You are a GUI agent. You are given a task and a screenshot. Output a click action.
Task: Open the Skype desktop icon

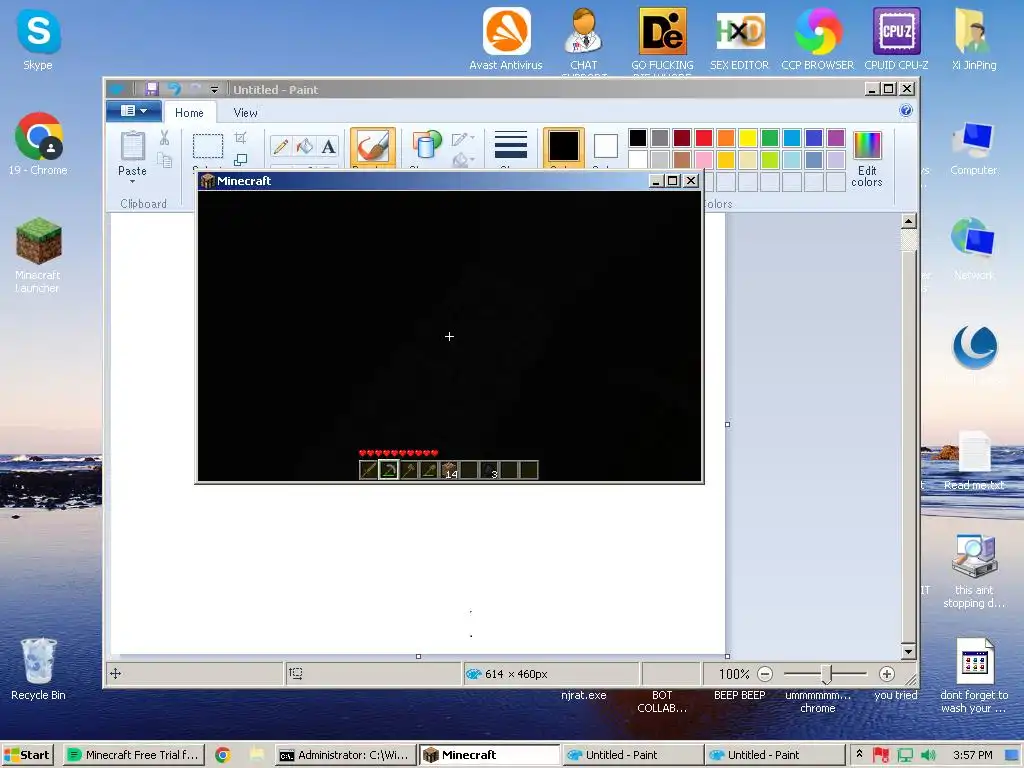click(38, 39)
